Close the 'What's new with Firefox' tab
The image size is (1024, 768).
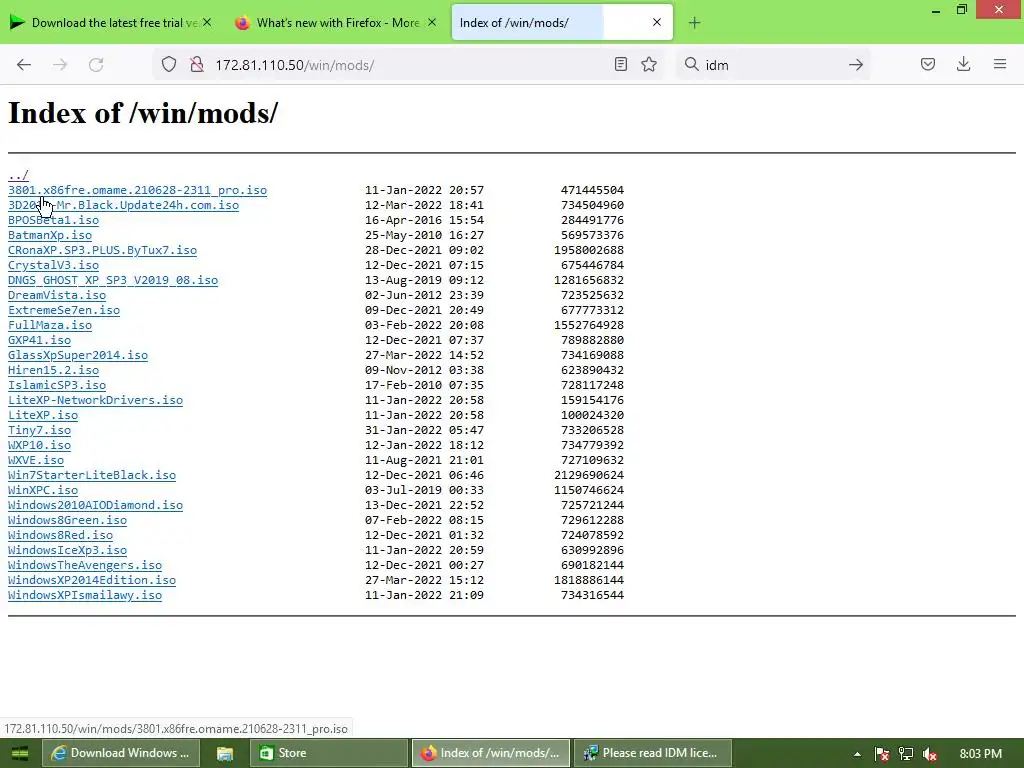(x=432, y=22)
